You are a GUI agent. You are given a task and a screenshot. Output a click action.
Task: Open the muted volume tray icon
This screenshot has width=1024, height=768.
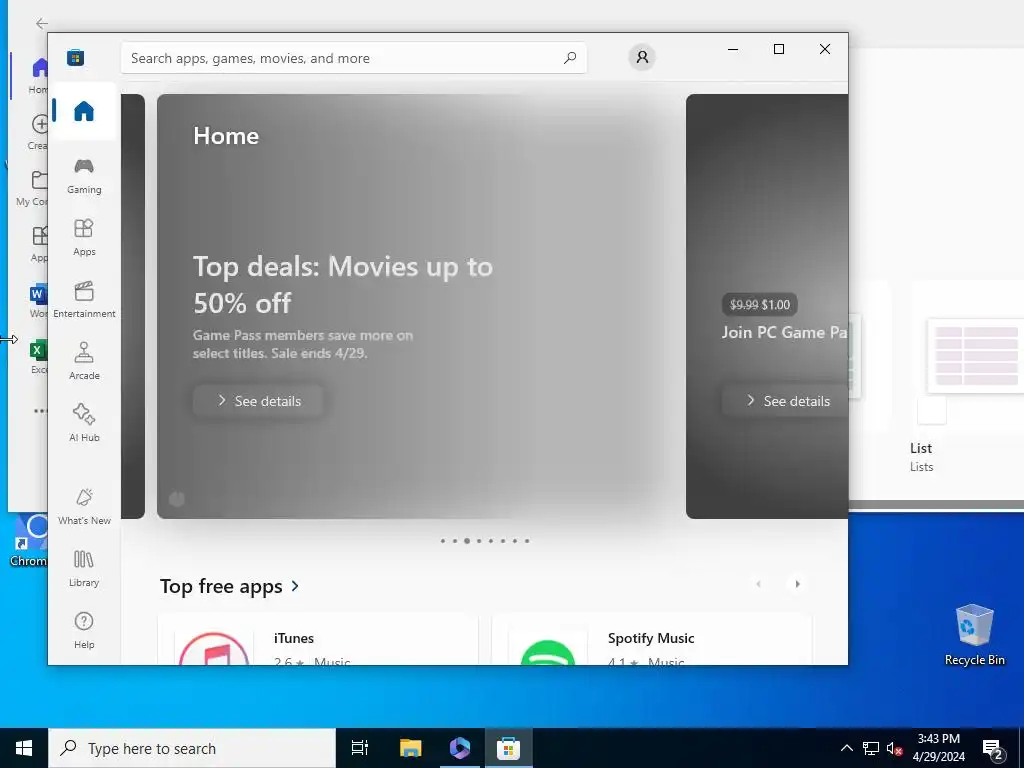[895, 748]
